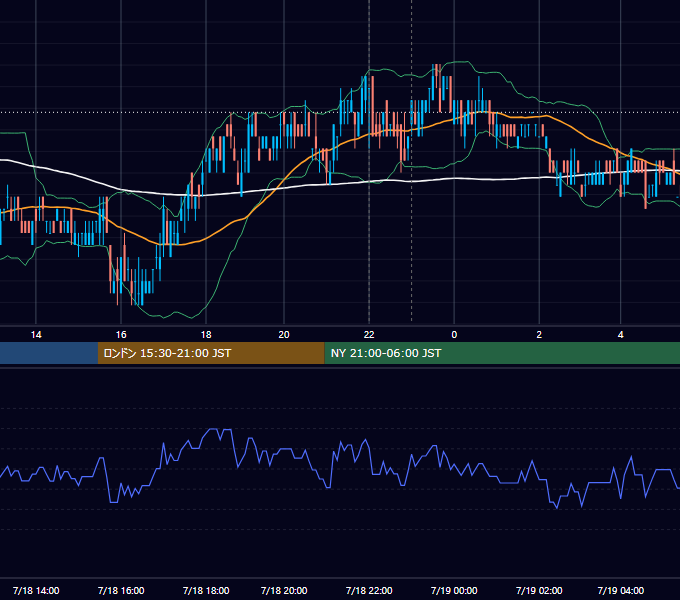This screenshot has height=600, width=680.
Task: Click the NY 21:00-06:00 JST session bar
Action: point(502,353)
